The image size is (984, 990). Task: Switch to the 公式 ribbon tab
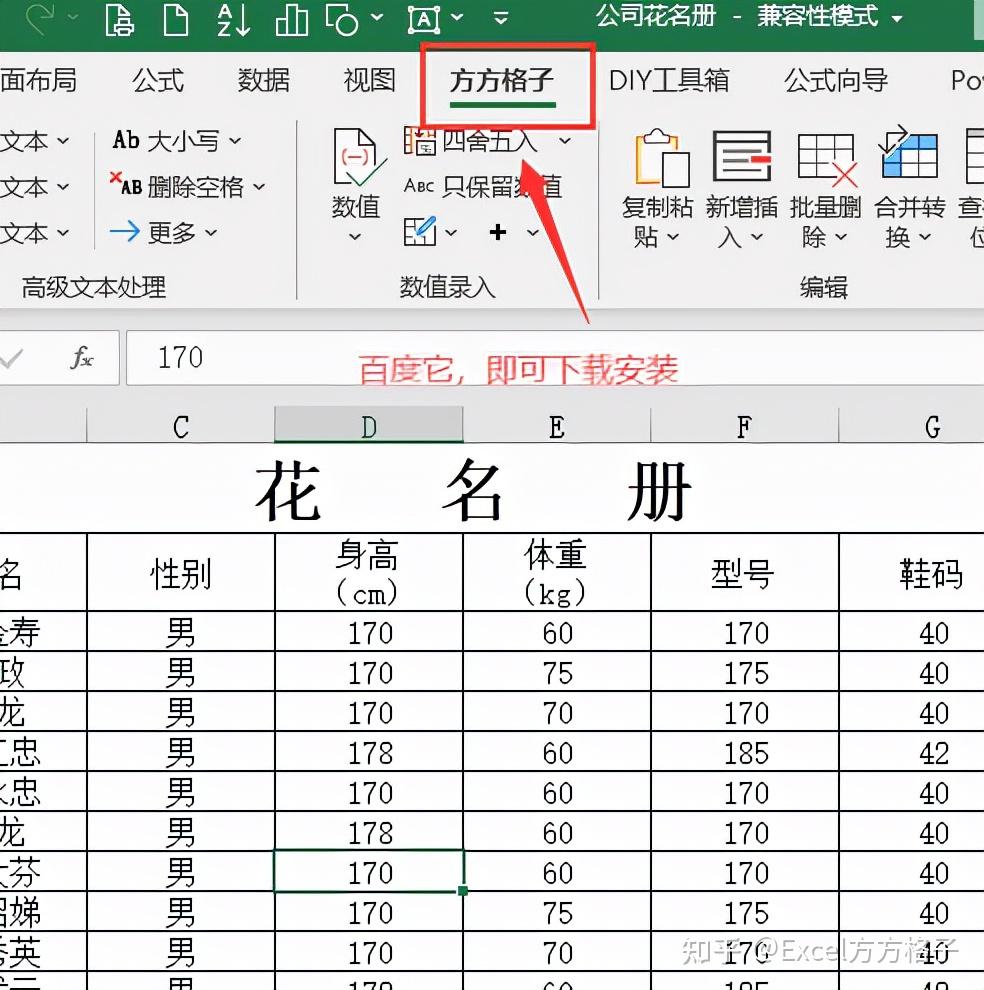click(158, 80)
